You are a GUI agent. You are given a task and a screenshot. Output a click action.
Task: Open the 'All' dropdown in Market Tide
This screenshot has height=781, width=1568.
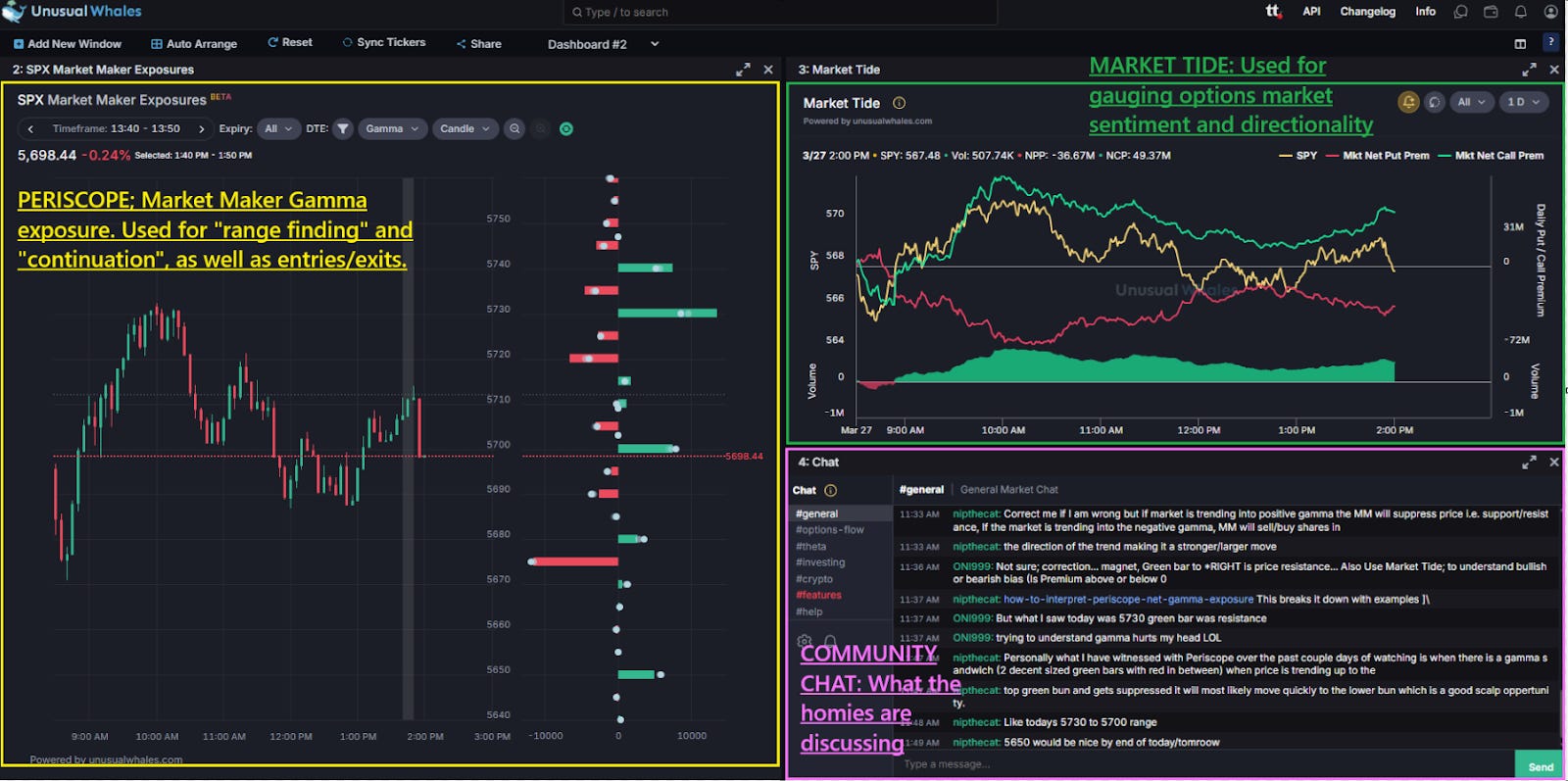point(1471,102)
